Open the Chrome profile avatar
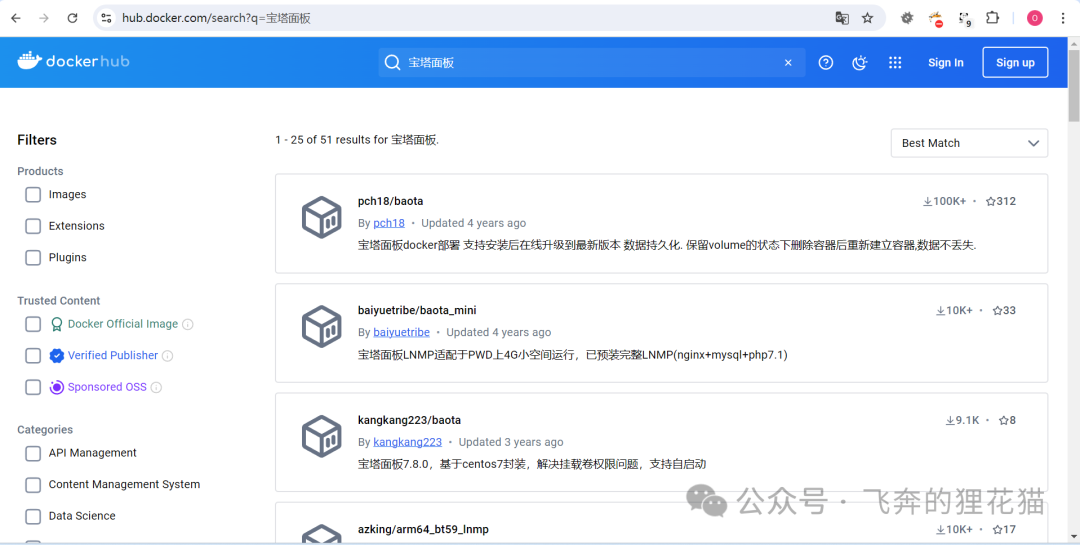Viewport: 1080px width, 545px height. point(1035,18)
